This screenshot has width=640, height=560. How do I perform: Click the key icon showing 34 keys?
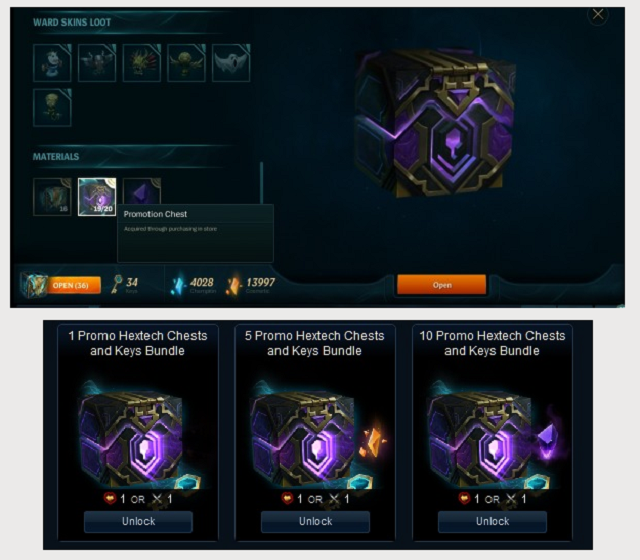(117, 284)
